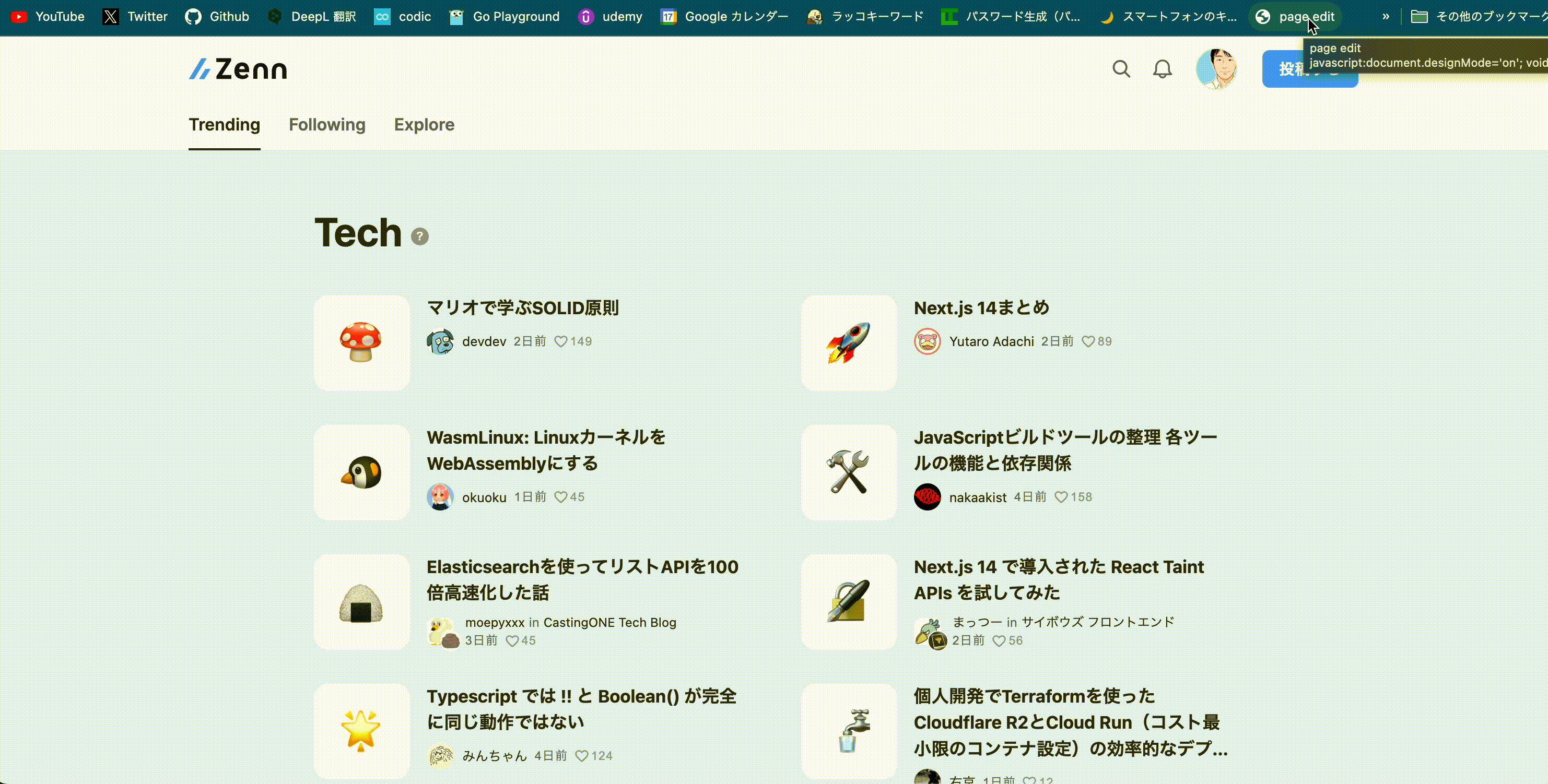This screenshot has width=1548, height=784.
Task: Open the mushroom emoji article thumbnail
Action: [362, 342]
